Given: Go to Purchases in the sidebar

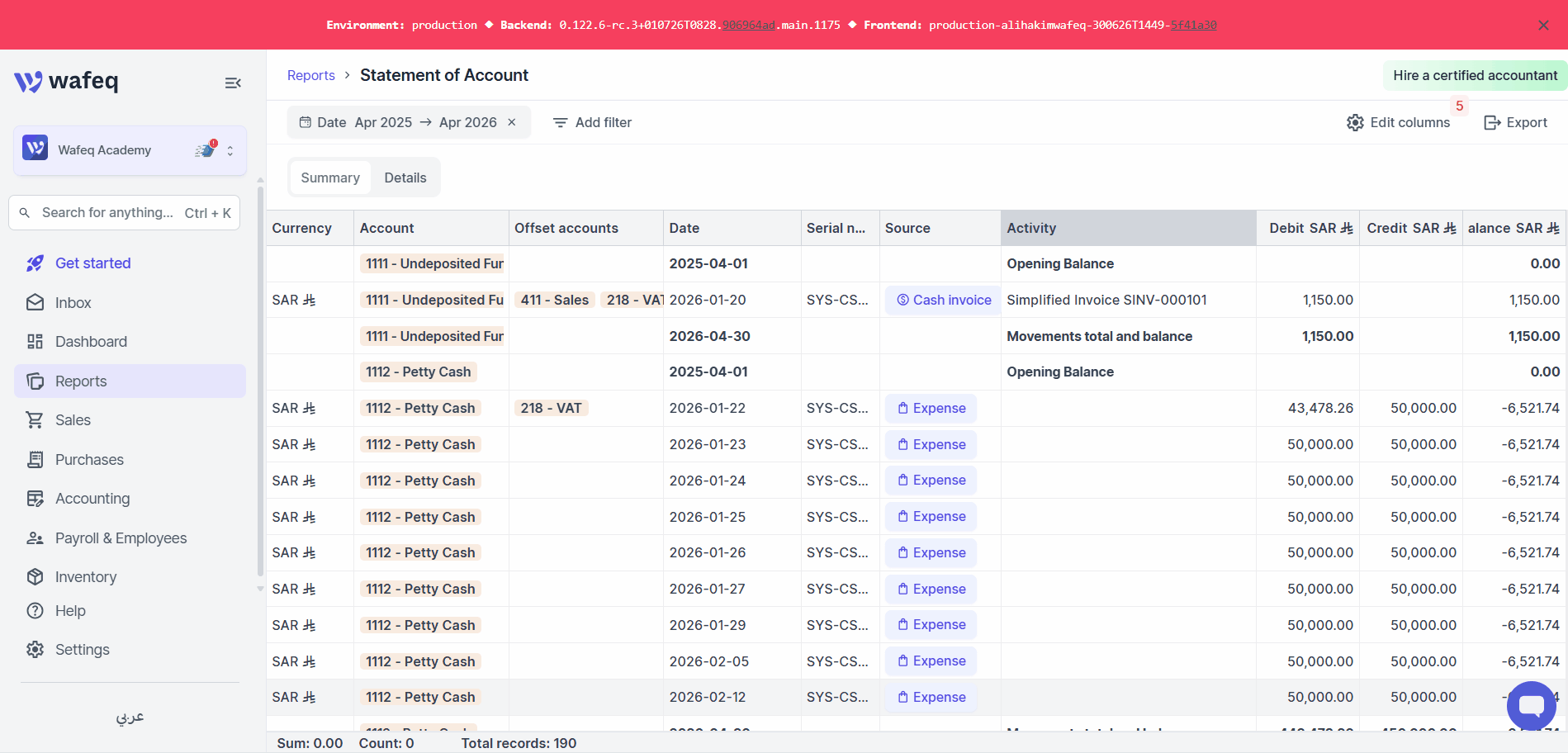Looking at the screenshot, I should (x=130, y=460).
